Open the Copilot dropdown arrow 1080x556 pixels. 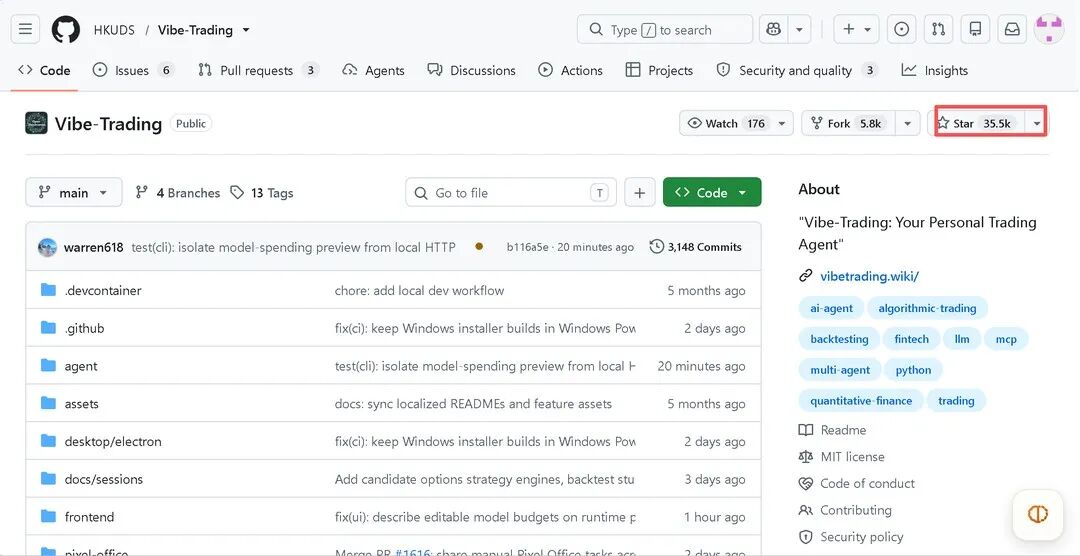(799, 30)
